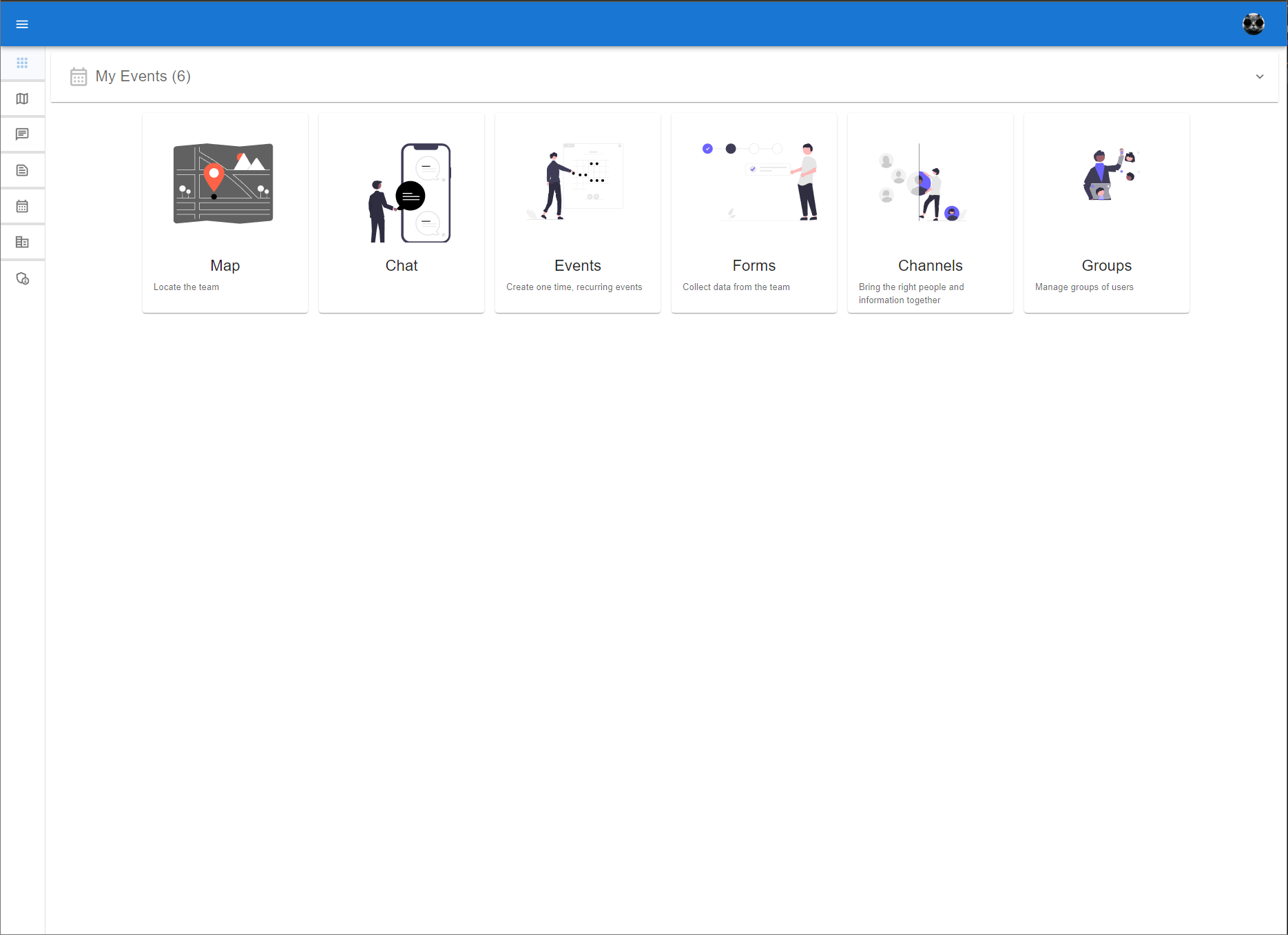Click the 'Manage groups of users' text
This screenshot has width=1288, height=935.
click(x=1083, y=287)
